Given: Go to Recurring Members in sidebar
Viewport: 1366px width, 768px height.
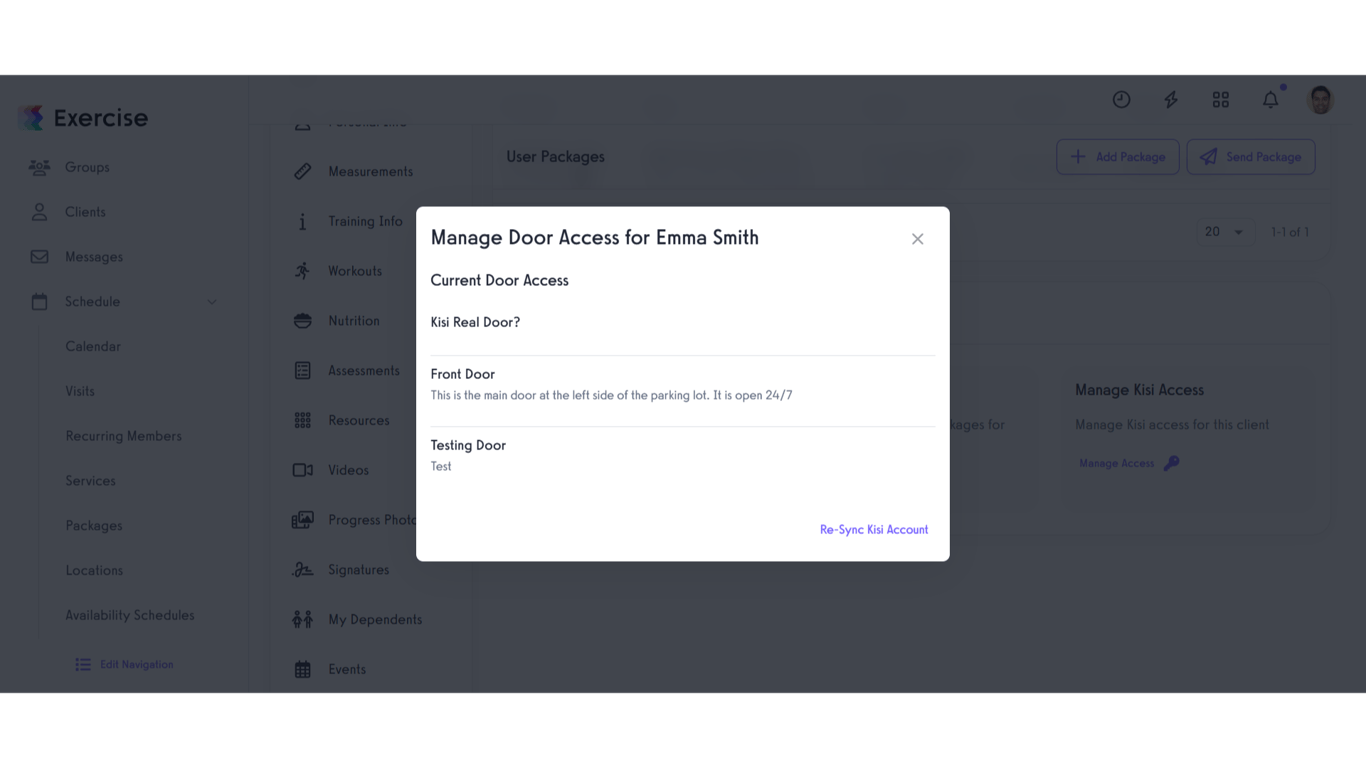Looking at the screenshot, I should (x=123, y=435).
